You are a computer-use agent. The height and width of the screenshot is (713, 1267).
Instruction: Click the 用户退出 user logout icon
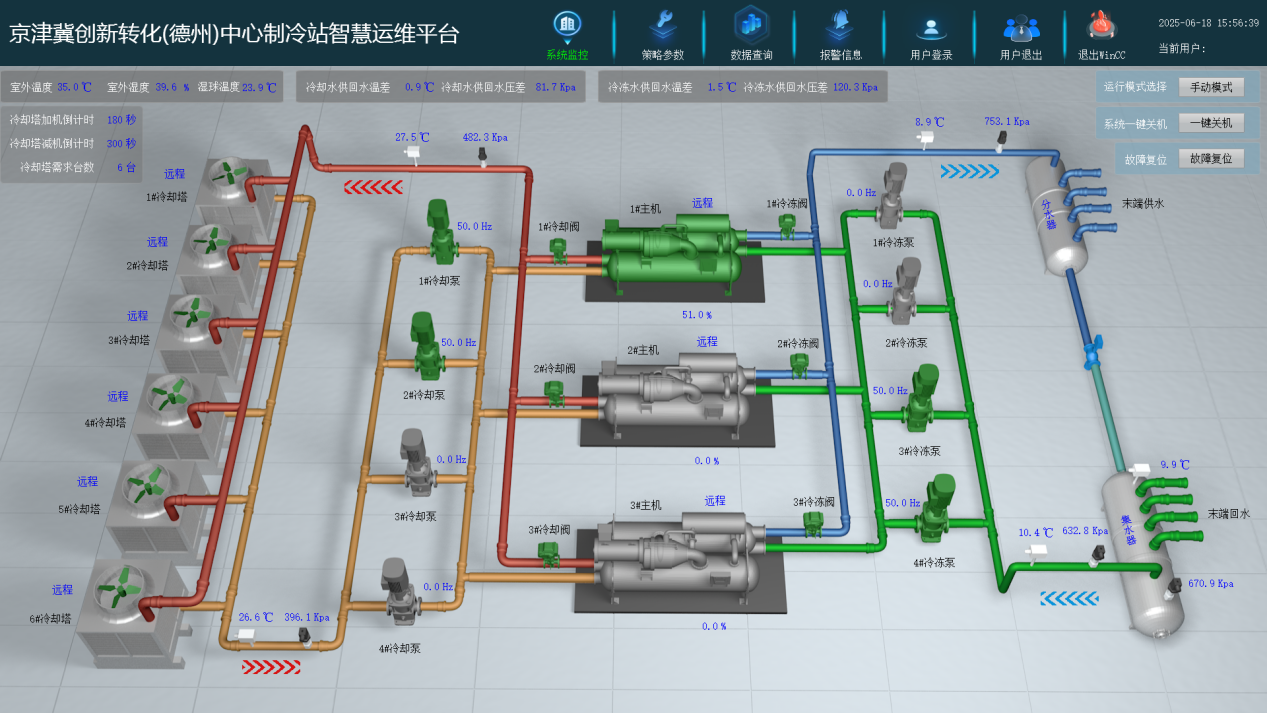[x=1020, y=27]
